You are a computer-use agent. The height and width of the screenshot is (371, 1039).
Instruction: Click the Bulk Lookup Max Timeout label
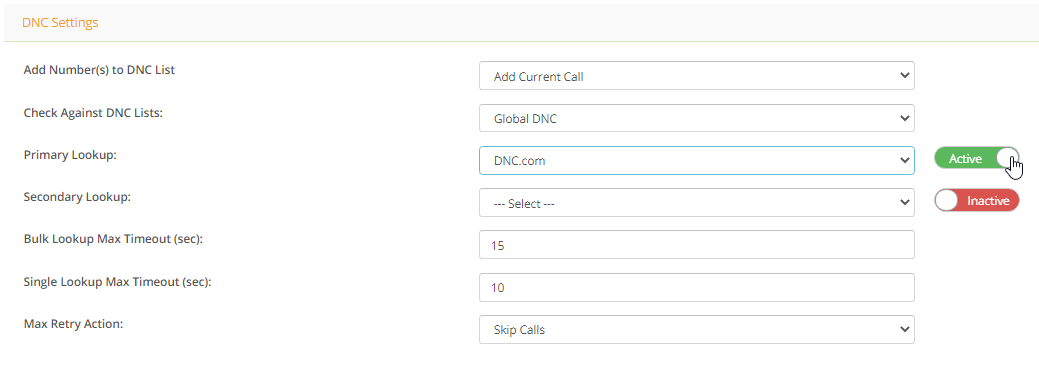coord(113,239)
